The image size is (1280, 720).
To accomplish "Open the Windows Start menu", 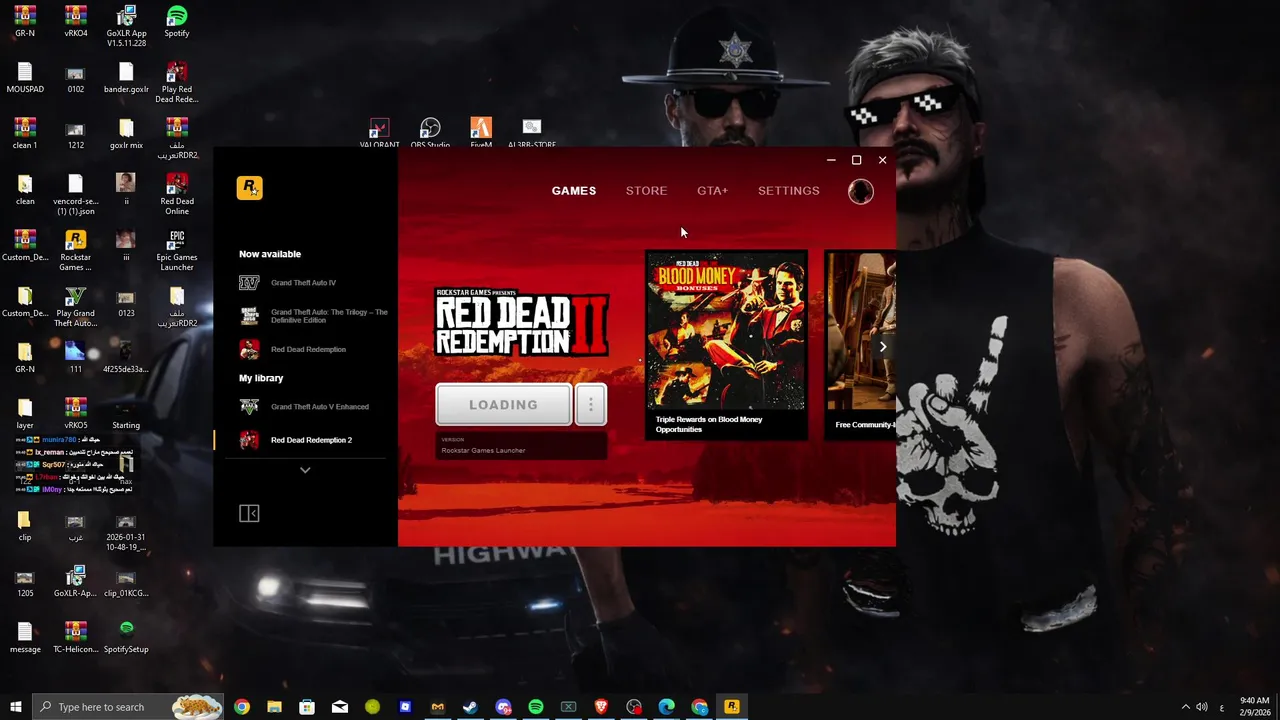I will tap(16, 707).
